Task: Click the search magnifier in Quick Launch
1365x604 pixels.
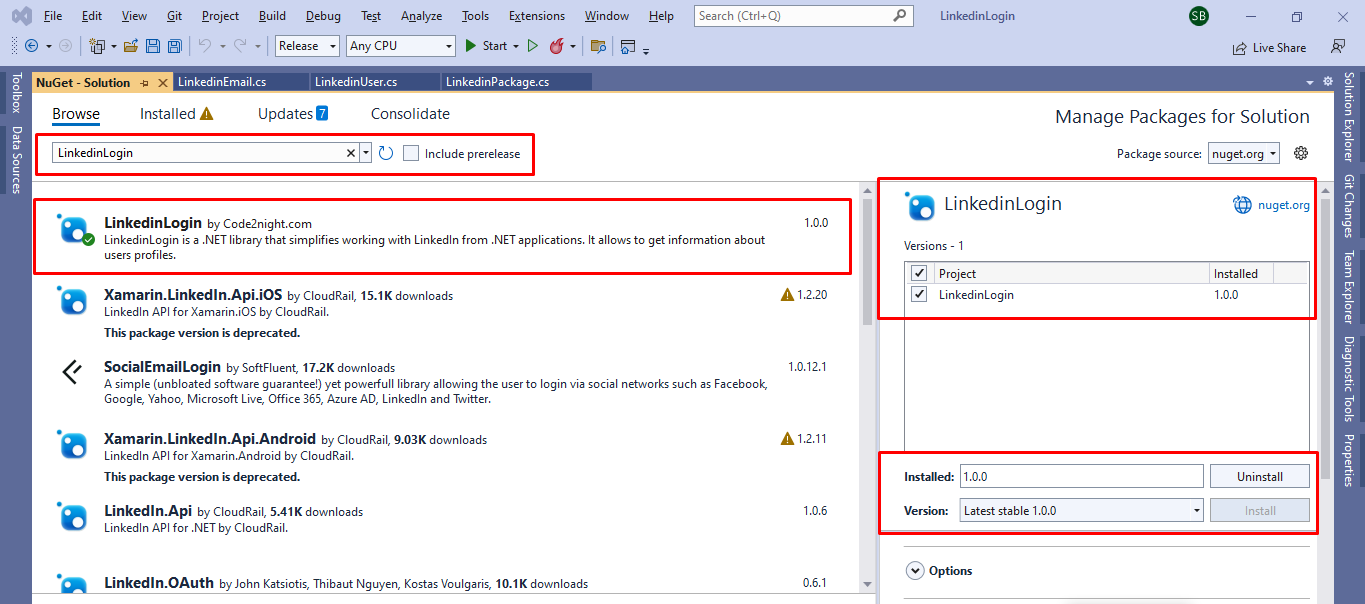Action: coord(901,16)
